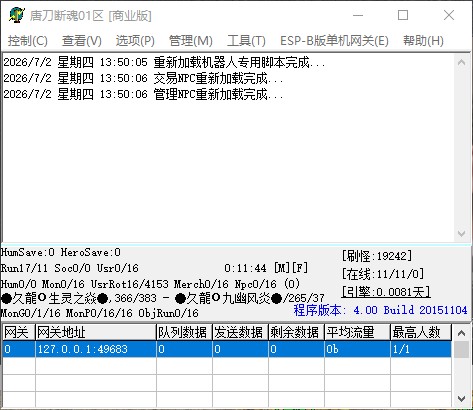Click gateway table scrollbar up arrow
473x410 pixels.
462,333
